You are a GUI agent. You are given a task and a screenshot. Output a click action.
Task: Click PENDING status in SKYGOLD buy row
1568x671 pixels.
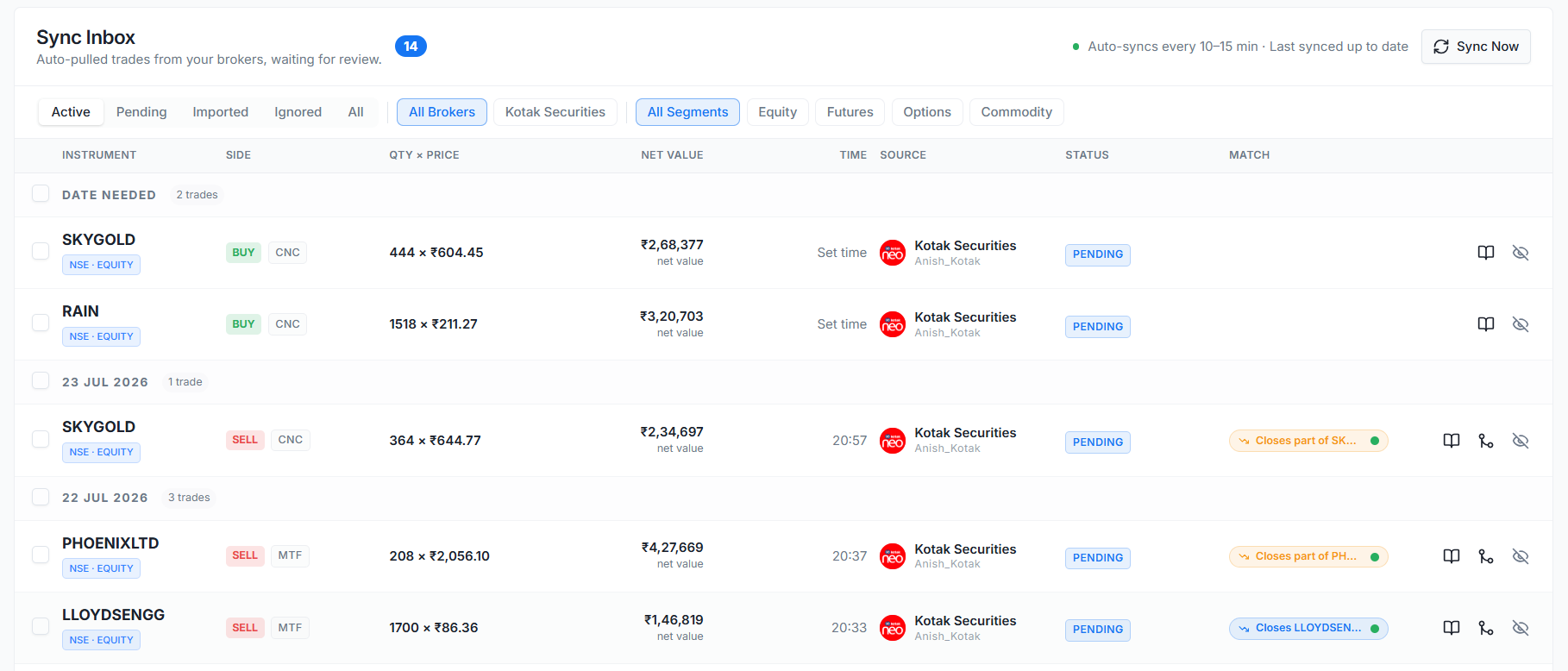(1098, 254)
